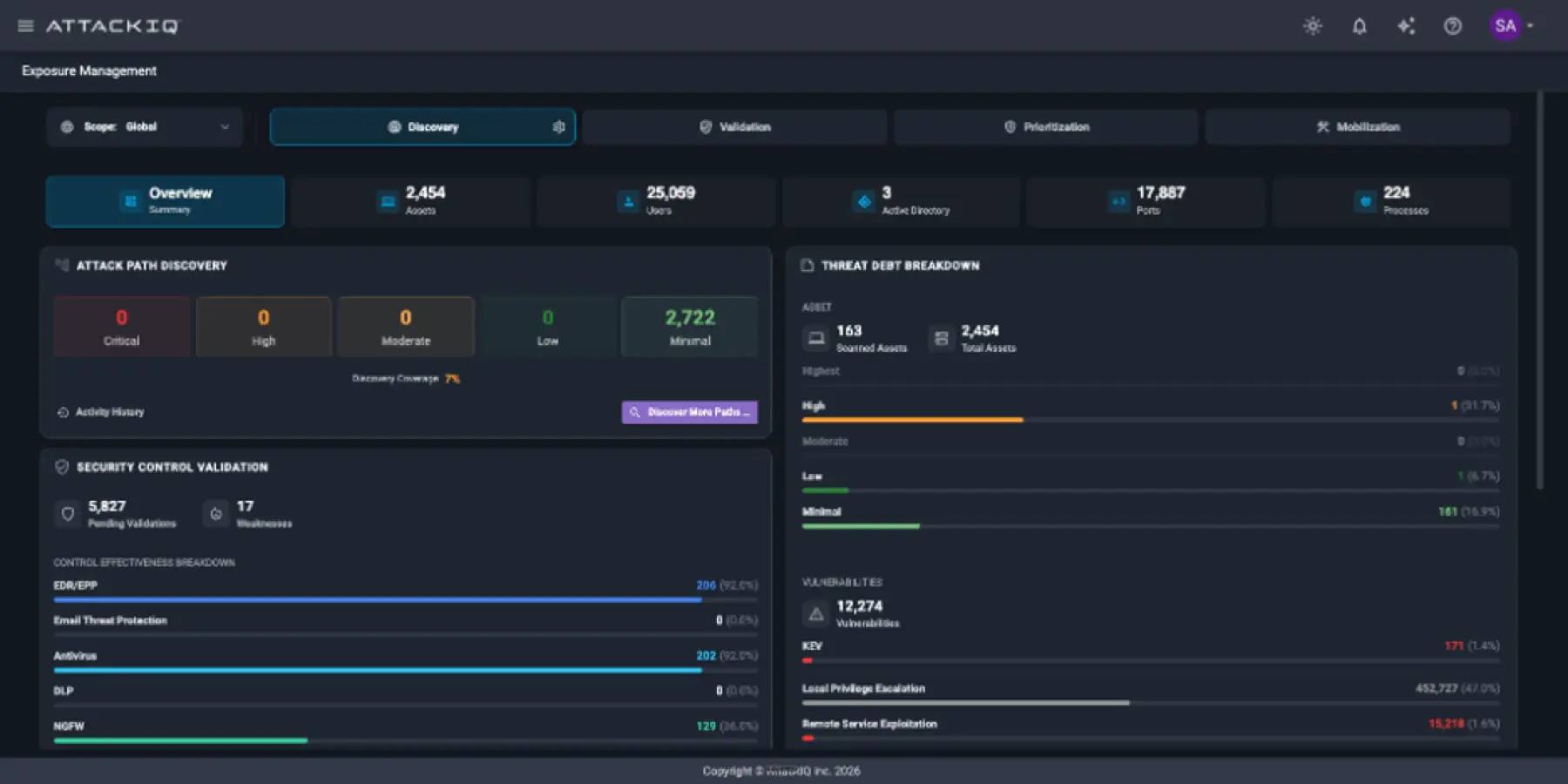
Task: Expand the Scope Global dropdown
Action: click(145, 127)
